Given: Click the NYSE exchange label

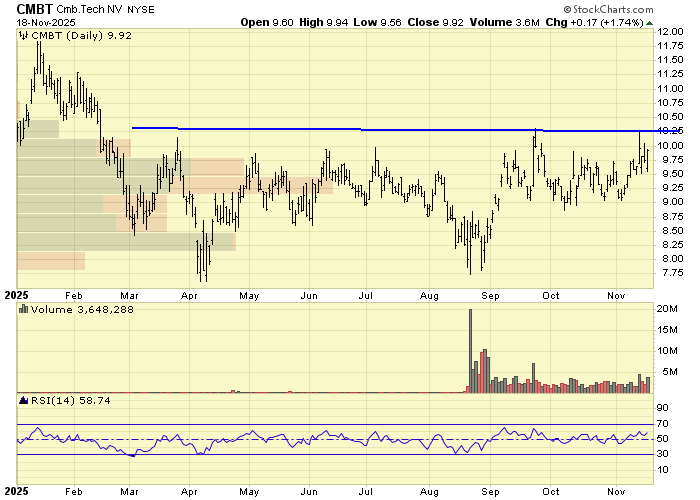Looking at the screenshot, I should coord(141,10).
